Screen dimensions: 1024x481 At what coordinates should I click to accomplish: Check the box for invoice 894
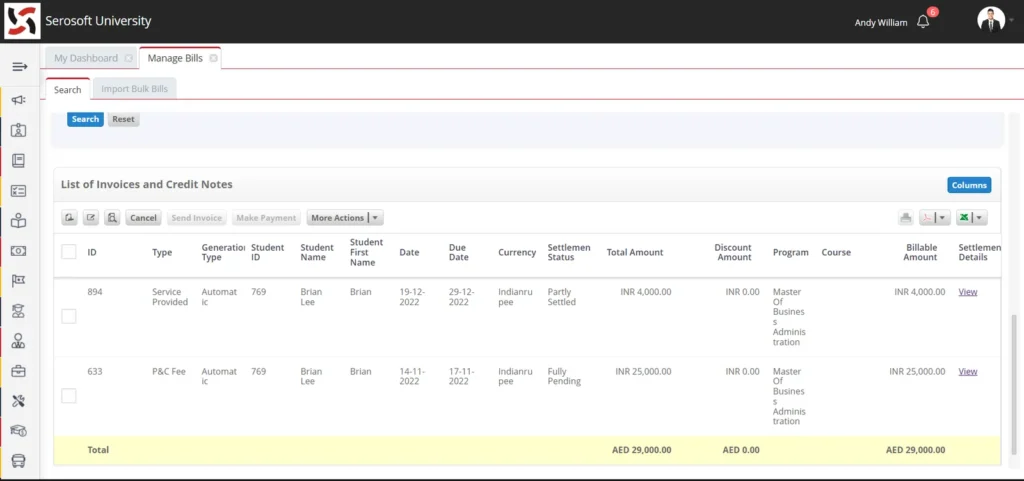69,316
